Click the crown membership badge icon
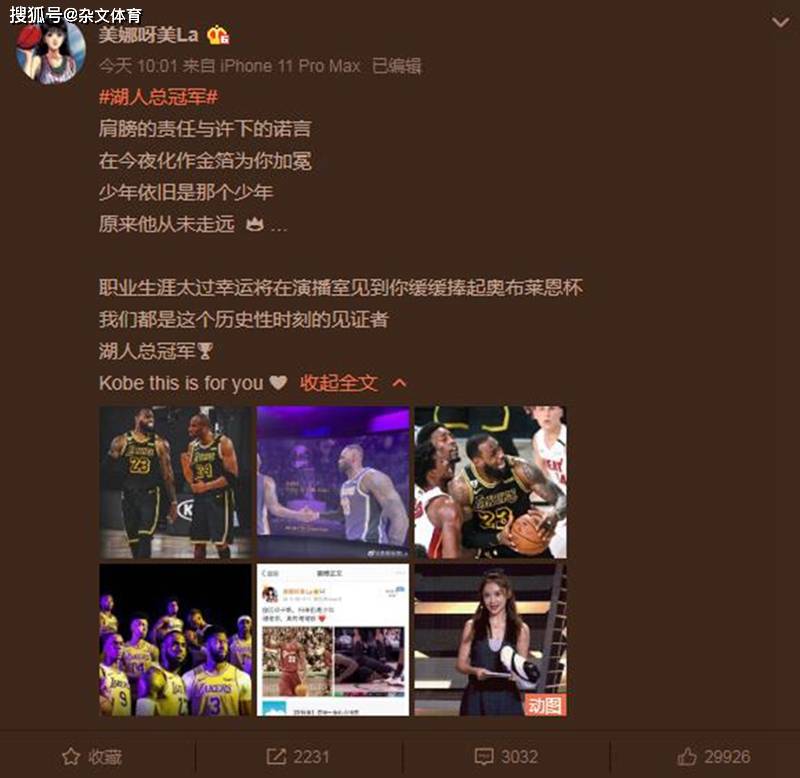 click(218, 35)
